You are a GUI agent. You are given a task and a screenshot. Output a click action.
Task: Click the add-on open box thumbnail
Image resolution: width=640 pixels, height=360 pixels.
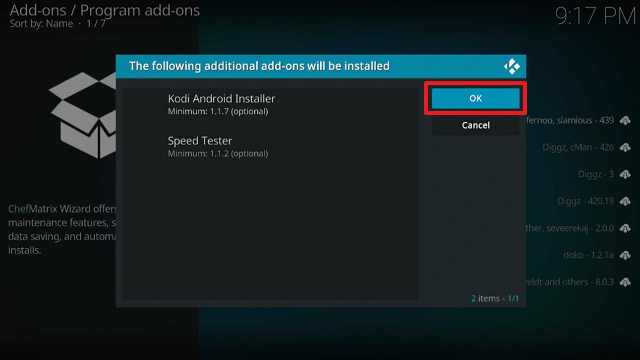pos(82,115)
